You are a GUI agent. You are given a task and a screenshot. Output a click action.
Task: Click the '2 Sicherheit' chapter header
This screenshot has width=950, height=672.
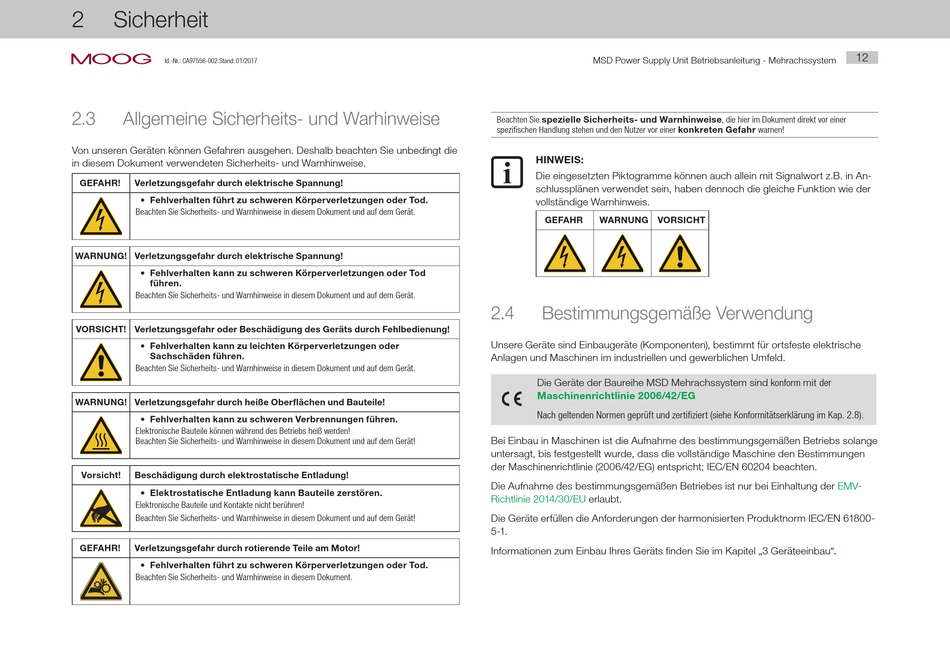click(x=140, y=19)
